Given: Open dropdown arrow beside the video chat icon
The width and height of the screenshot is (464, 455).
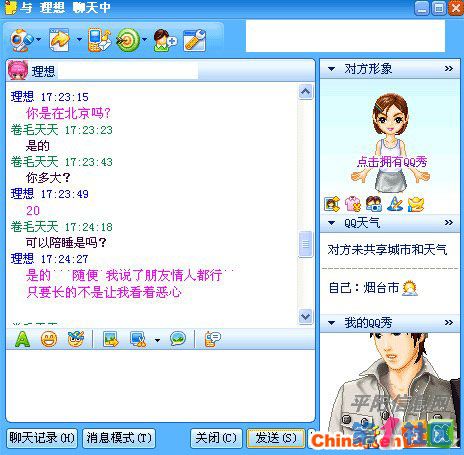Looking at the screenshot, I should coord(39,39).
